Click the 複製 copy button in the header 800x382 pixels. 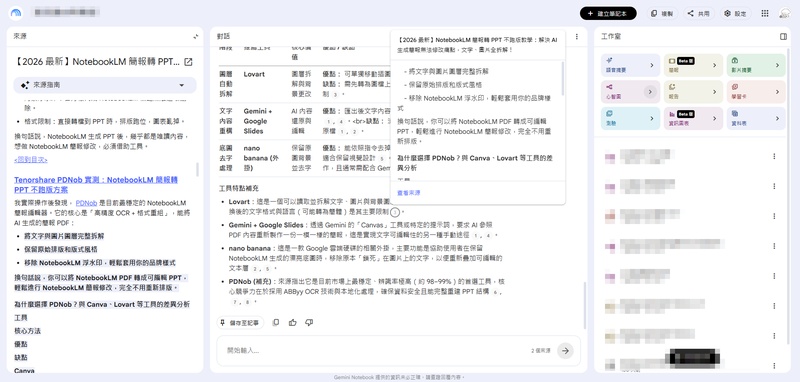pyautogui.click(x=662, y=14)
